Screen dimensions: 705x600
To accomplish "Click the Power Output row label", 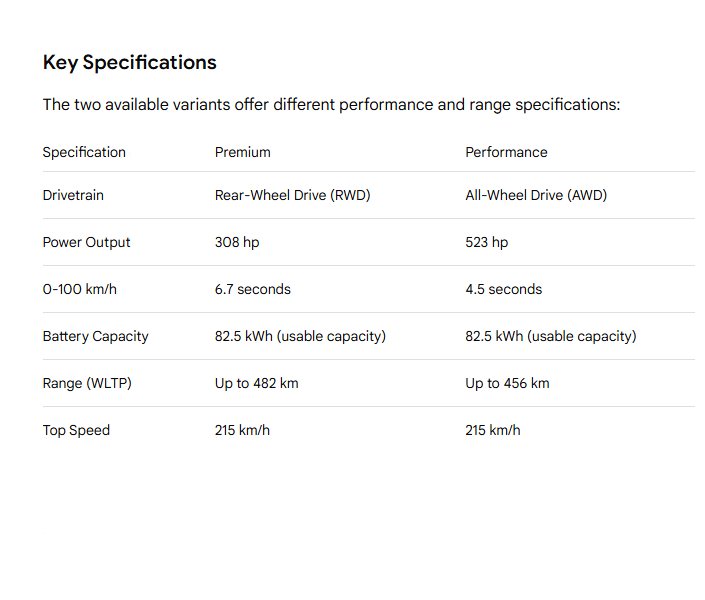I will point(86,242).
